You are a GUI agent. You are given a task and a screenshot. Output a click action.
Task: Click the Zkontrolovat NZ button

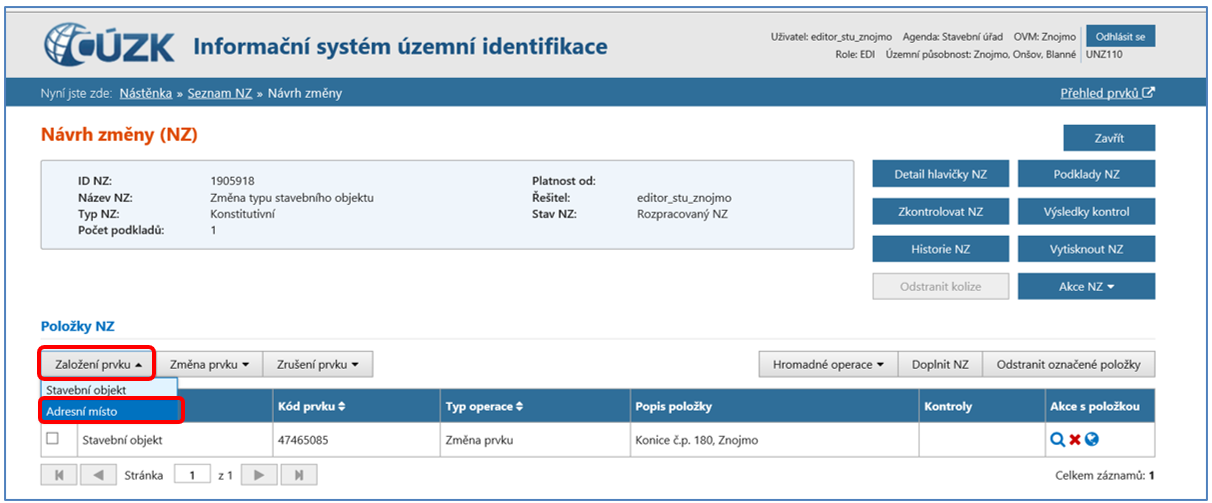coord(940,212)
